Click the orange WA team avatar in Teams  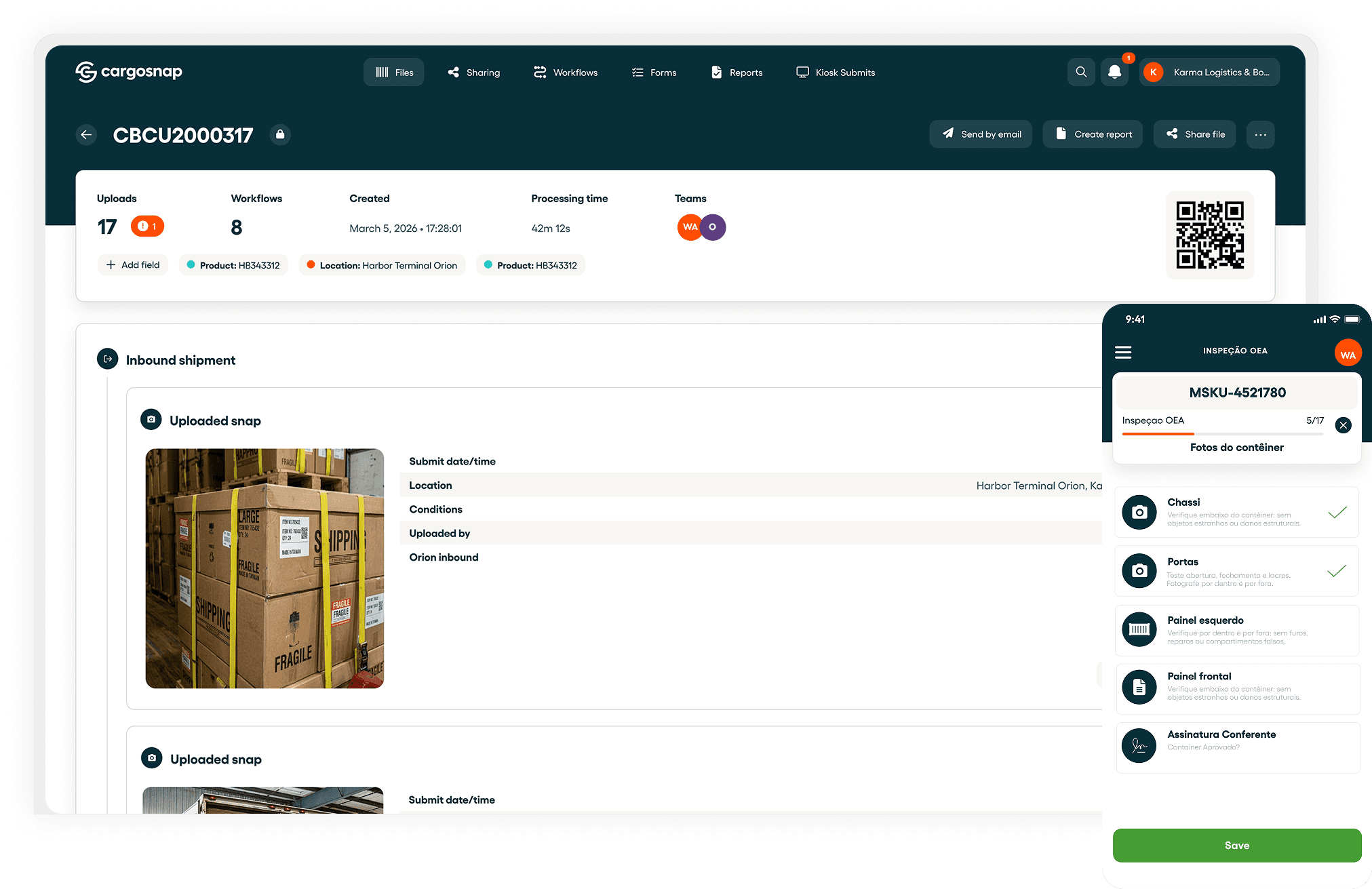point(689,227)
